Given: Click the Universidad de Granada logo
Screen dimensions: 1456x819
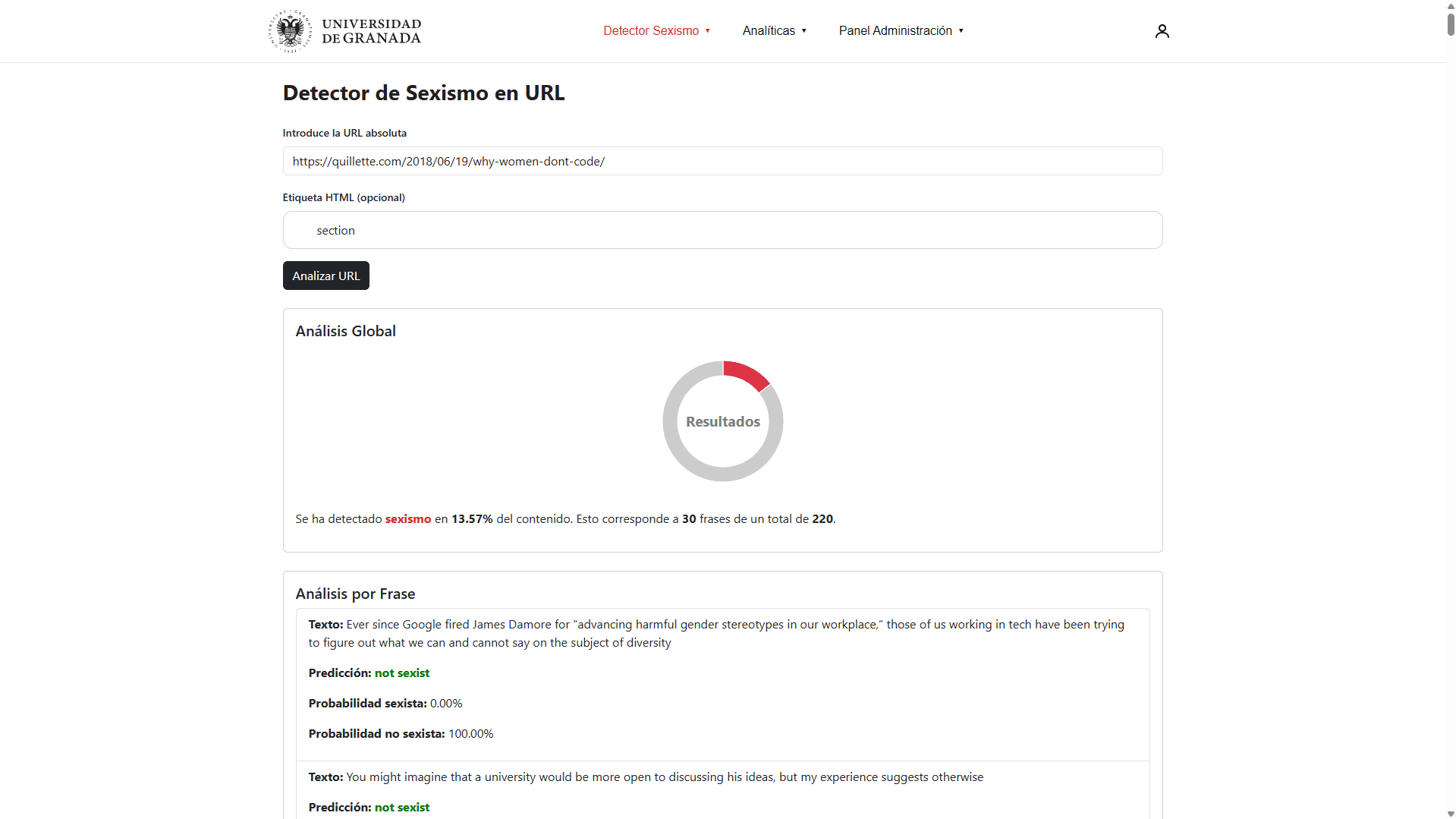Looking at the screenshot, I should tap(344, 31).
